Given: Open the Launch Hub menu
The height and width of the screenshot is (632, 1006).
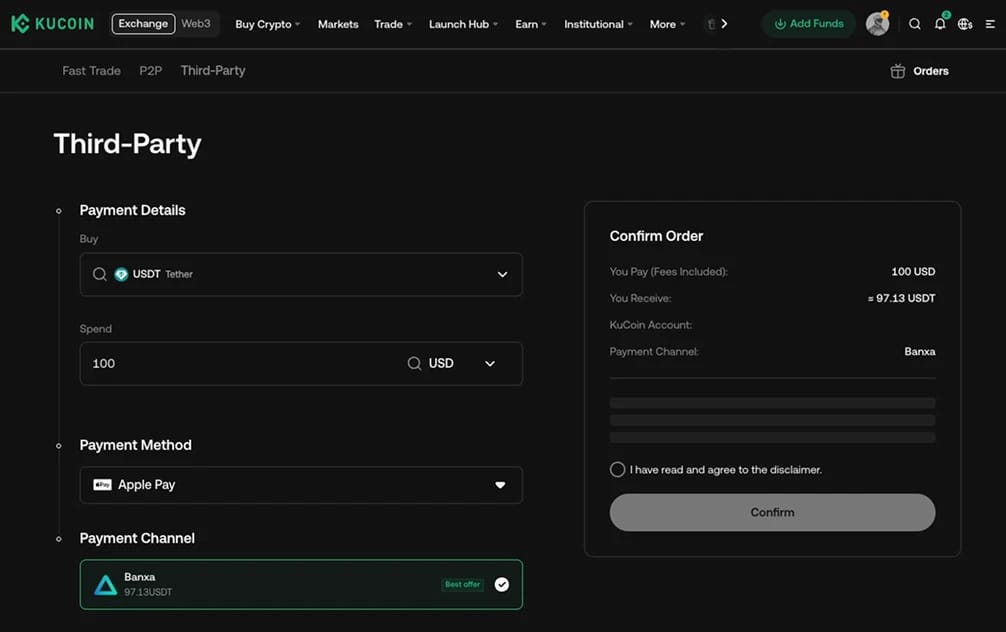Looking at the screenshot, I should click(463, 24).
